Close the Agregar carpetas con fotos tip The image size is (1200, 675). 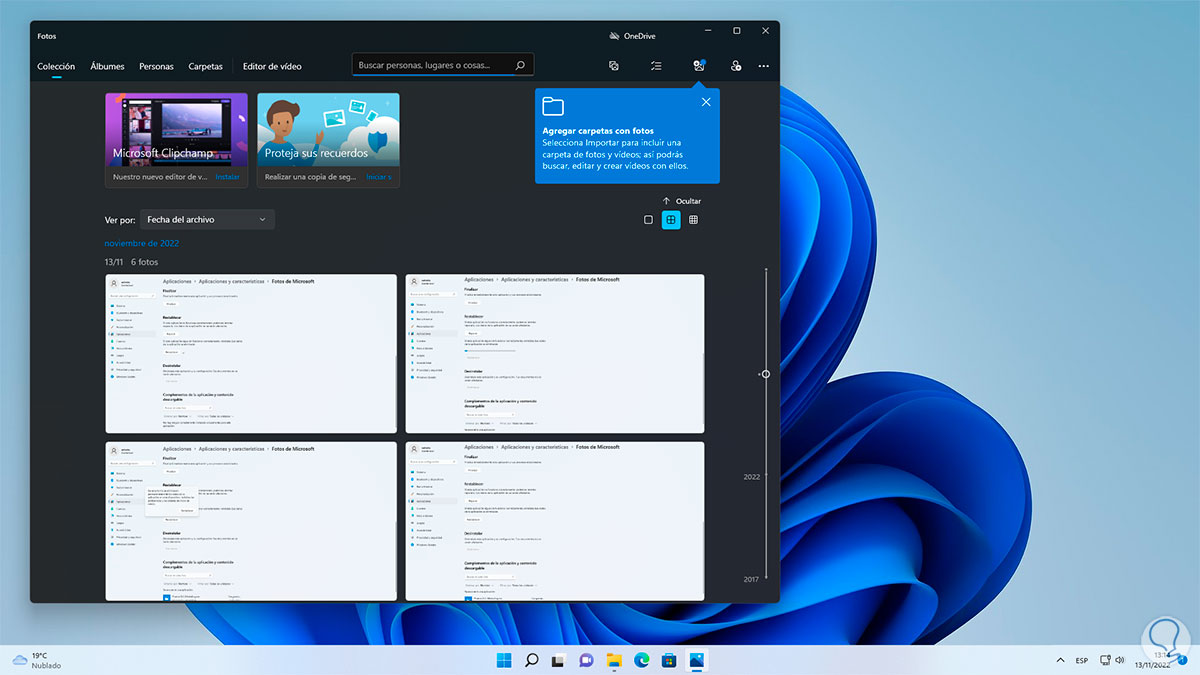tap(706, 102)
